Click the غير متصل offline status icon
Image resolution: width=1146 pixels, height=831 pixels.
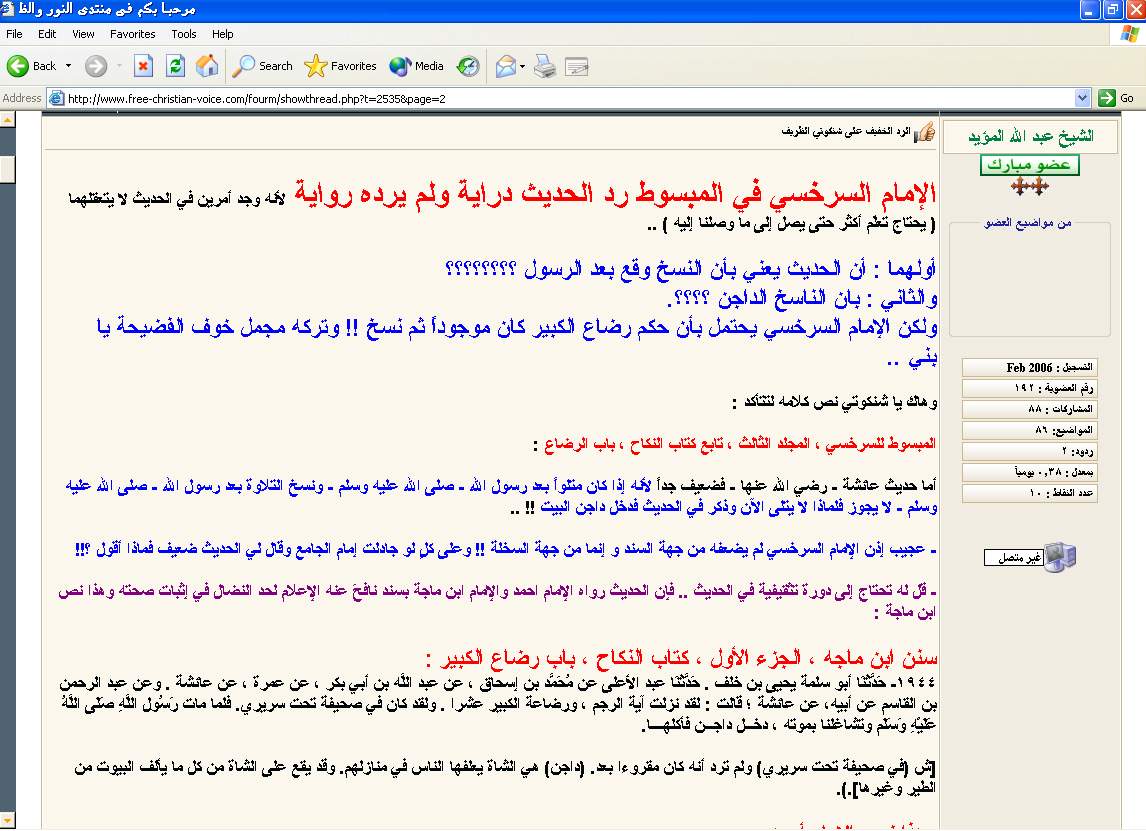coord(1030,558)
